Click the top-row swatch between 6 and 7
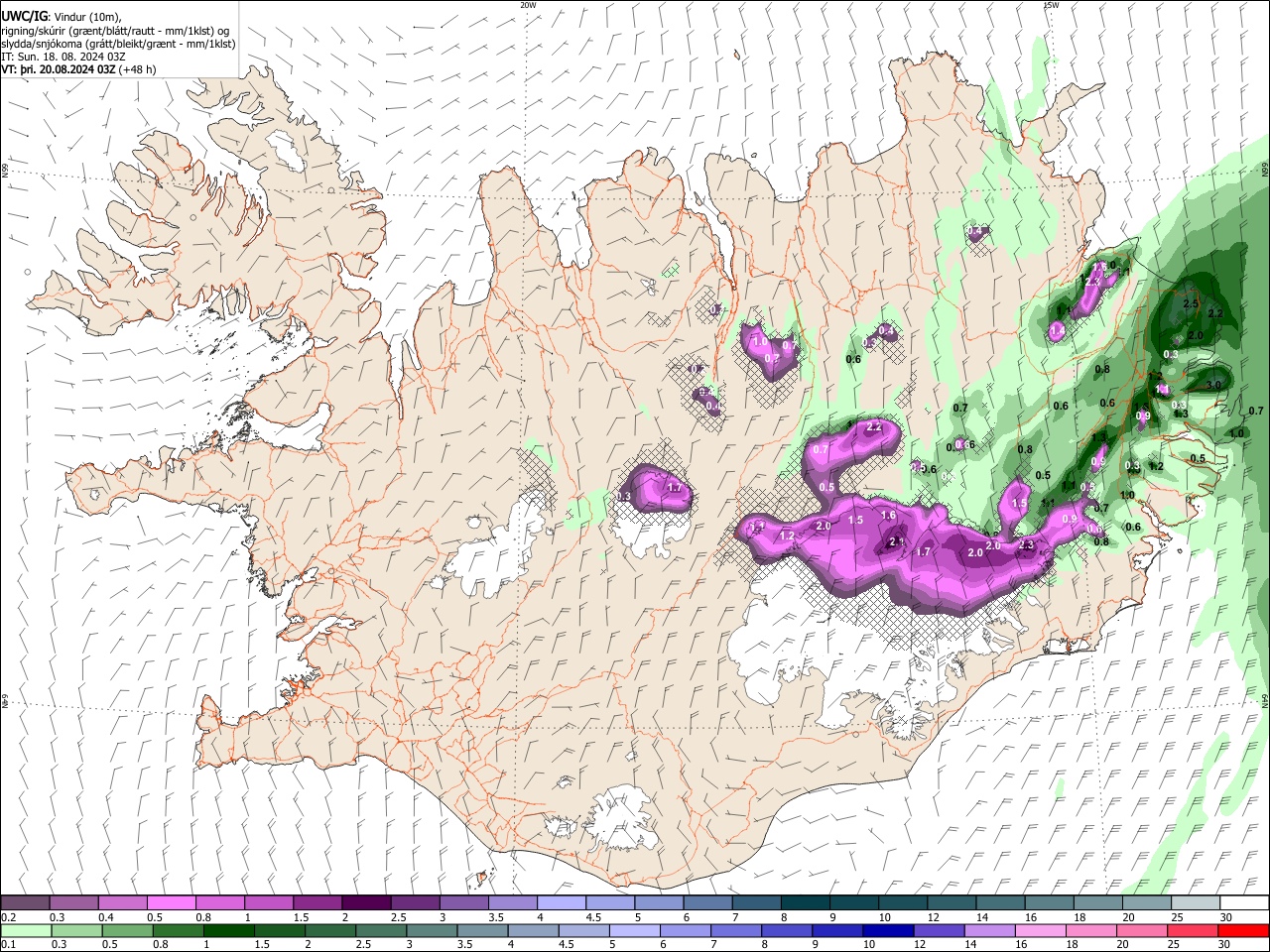Viewport: 1270px width, 952px height. click(706, 902)
